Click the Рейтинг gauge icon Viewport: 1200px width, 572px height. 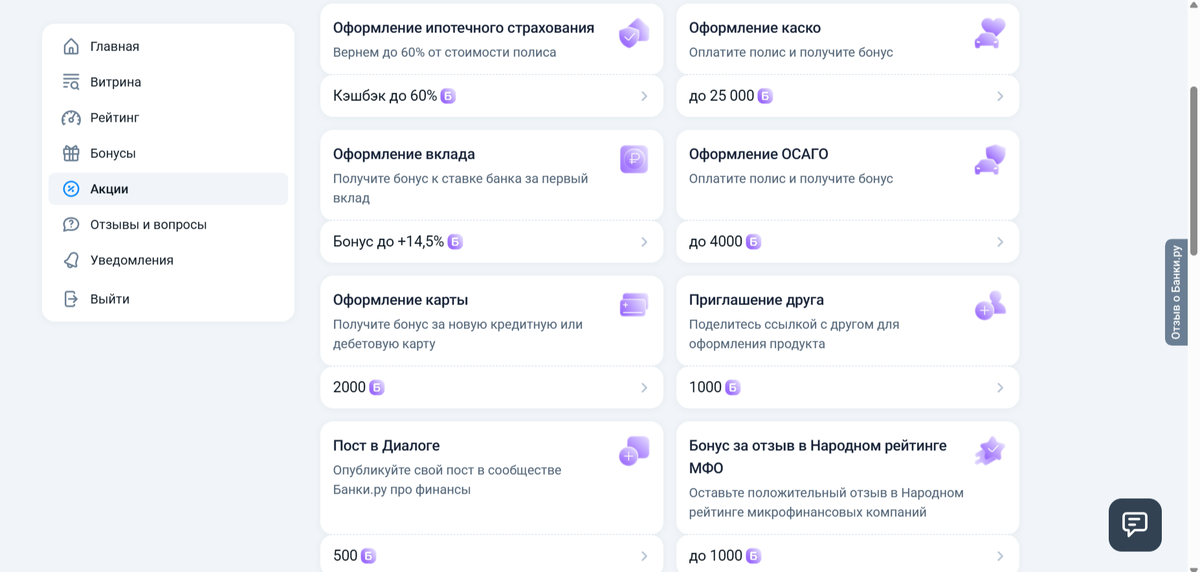(x=71, y=118)
